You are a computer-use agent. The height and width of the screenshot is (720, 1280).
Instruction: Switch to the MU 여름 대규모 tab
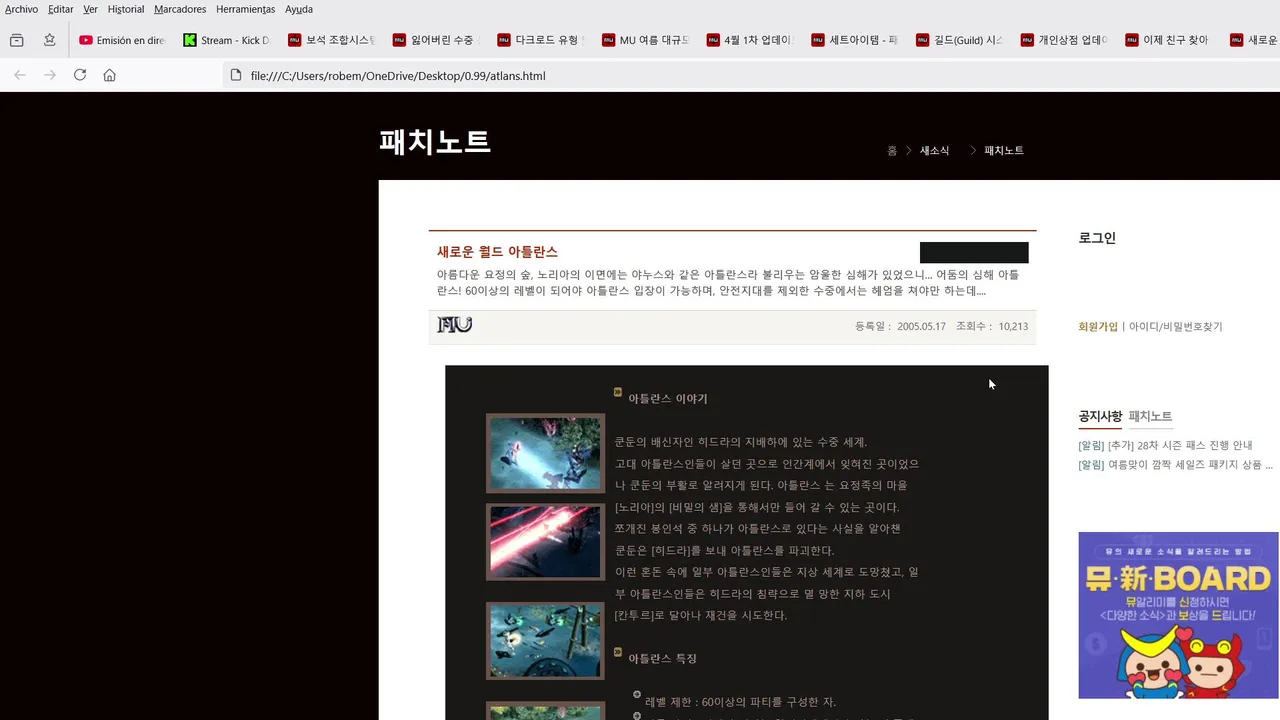[x=645, y=40]
